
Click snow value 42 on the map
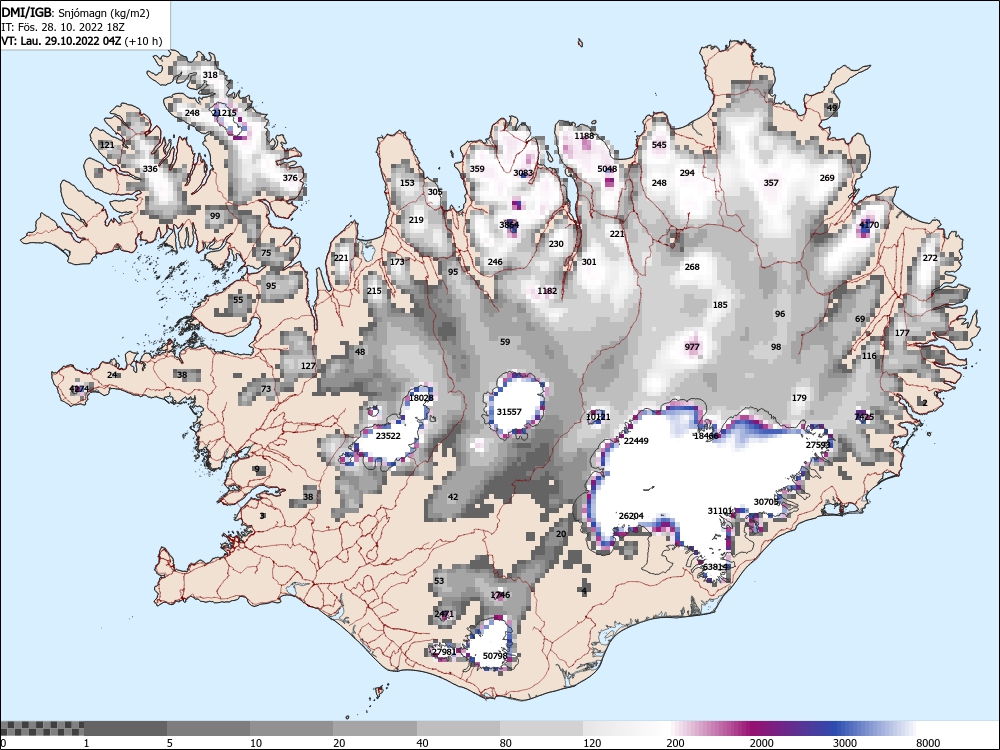453,497
